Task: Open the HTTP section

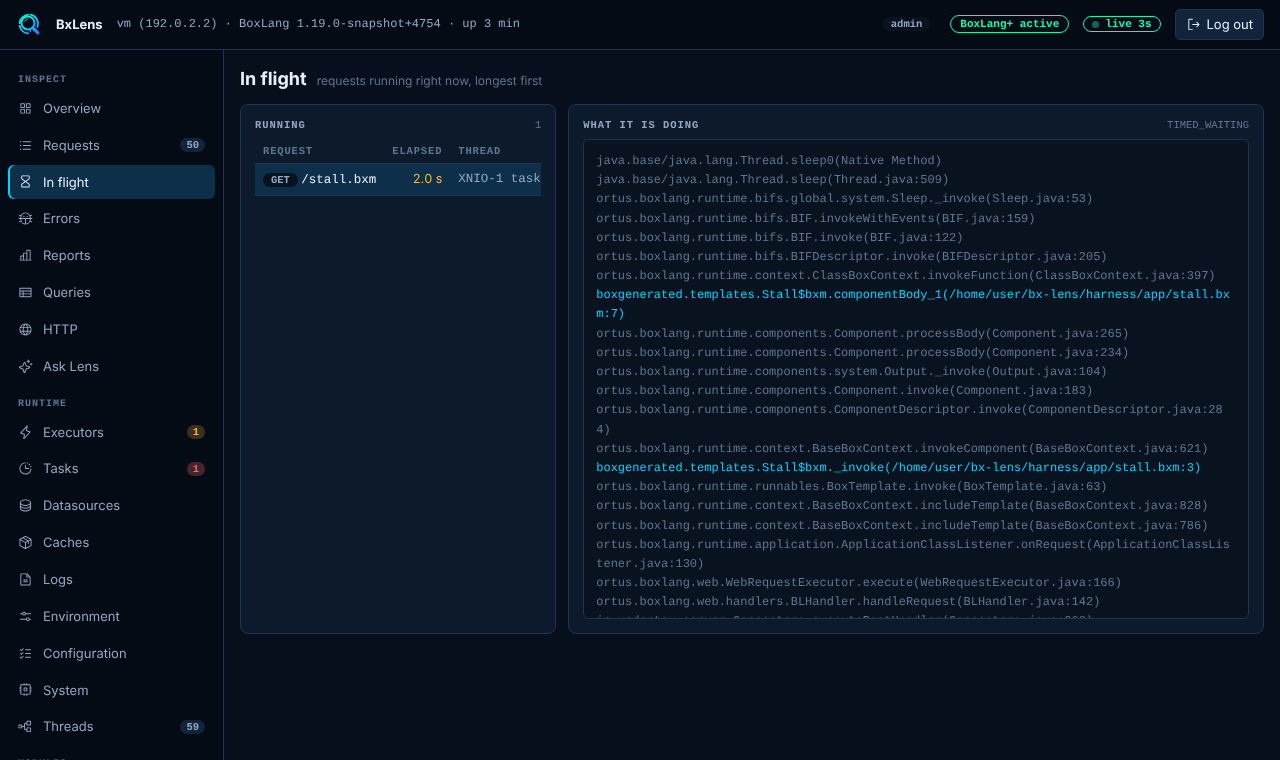Action: [111, 329]
